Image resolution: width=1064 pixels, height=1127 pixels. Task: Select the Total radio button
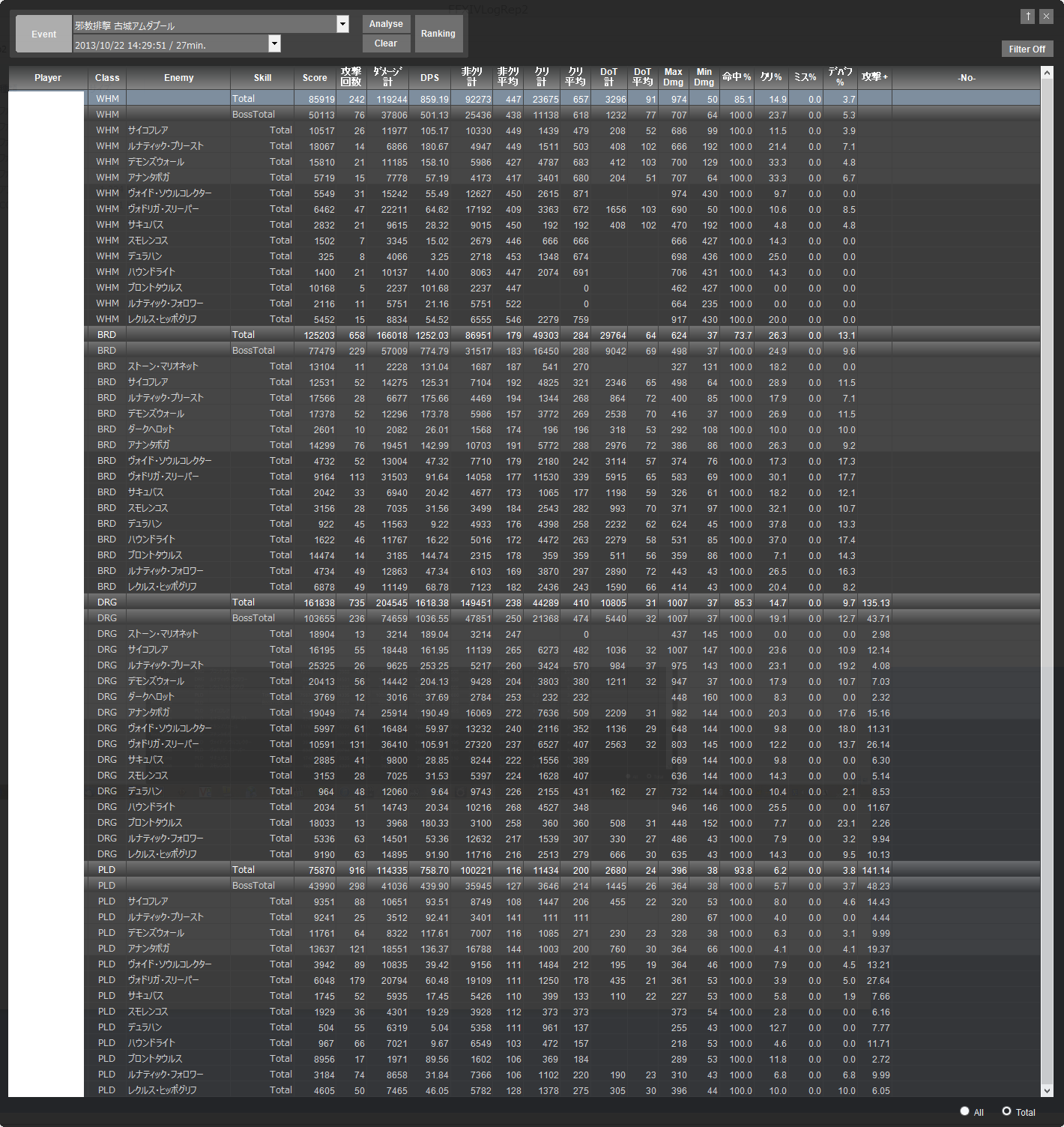pos(1007,1111)
